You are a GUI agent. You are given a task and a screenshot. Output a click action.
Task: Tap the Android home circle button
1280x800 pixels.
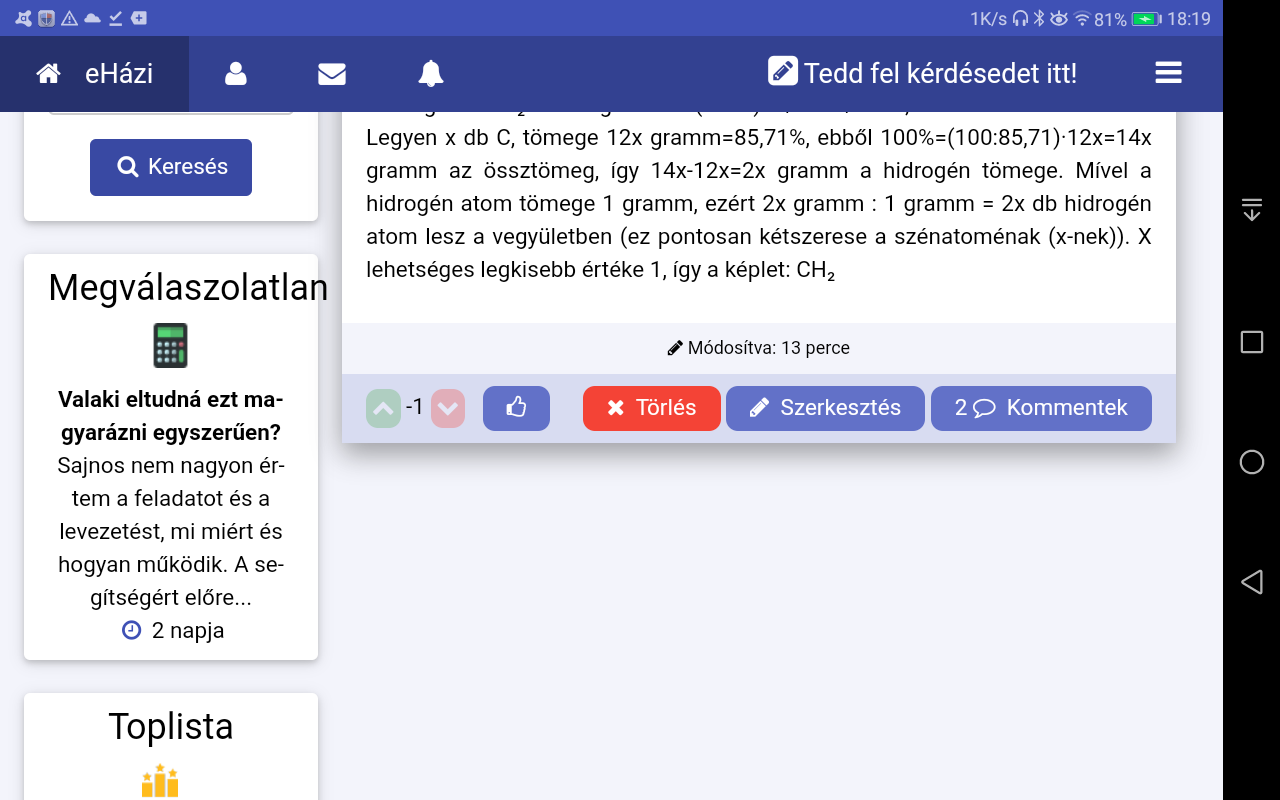pyautogui.click(x=1251, y=462)
